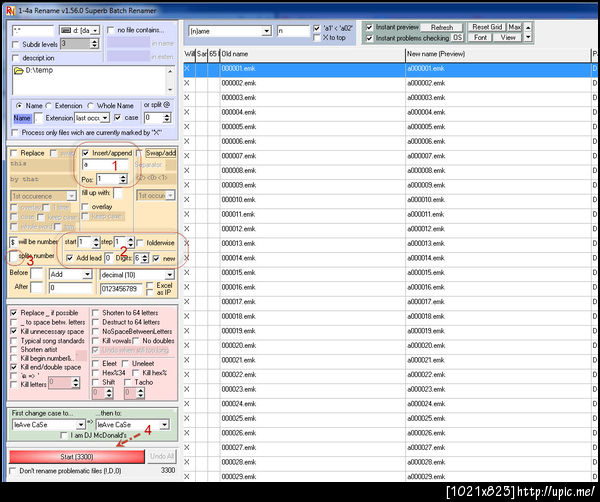Click the Reset Grid button

487,27
